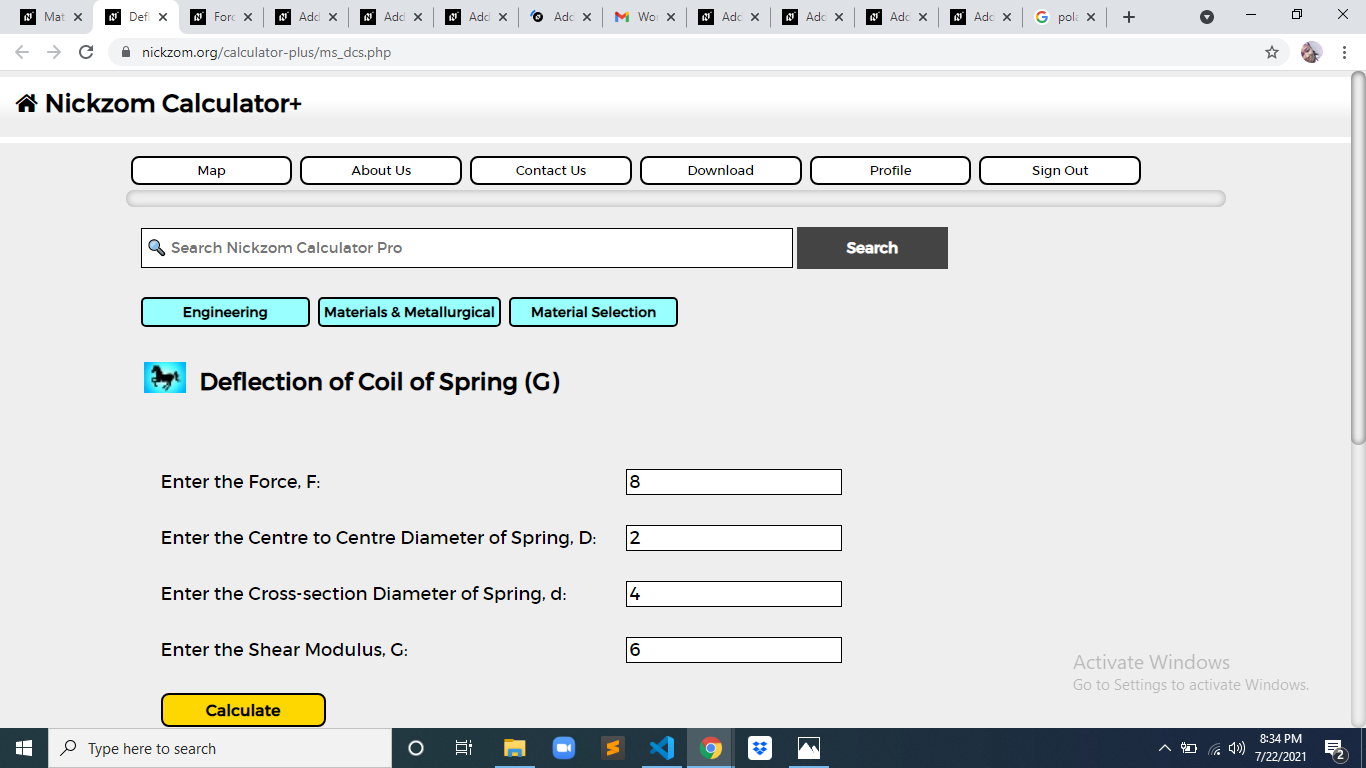Reload the page
1366x768 pixels.
86,52
